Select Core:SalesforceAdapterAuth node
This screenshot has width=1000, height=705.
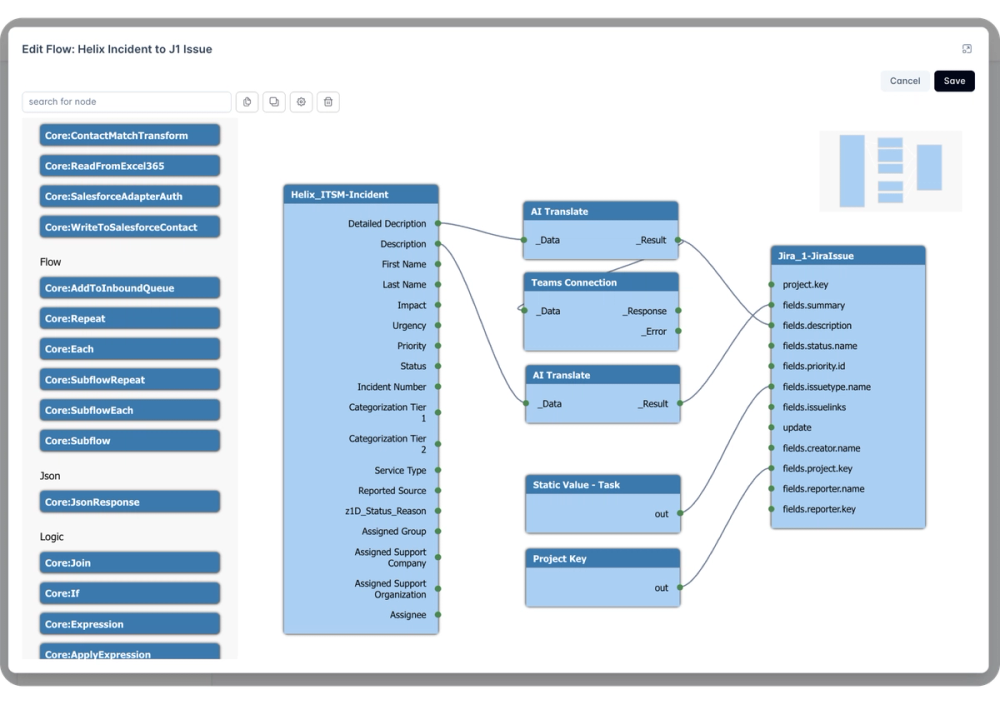(129, 197)
